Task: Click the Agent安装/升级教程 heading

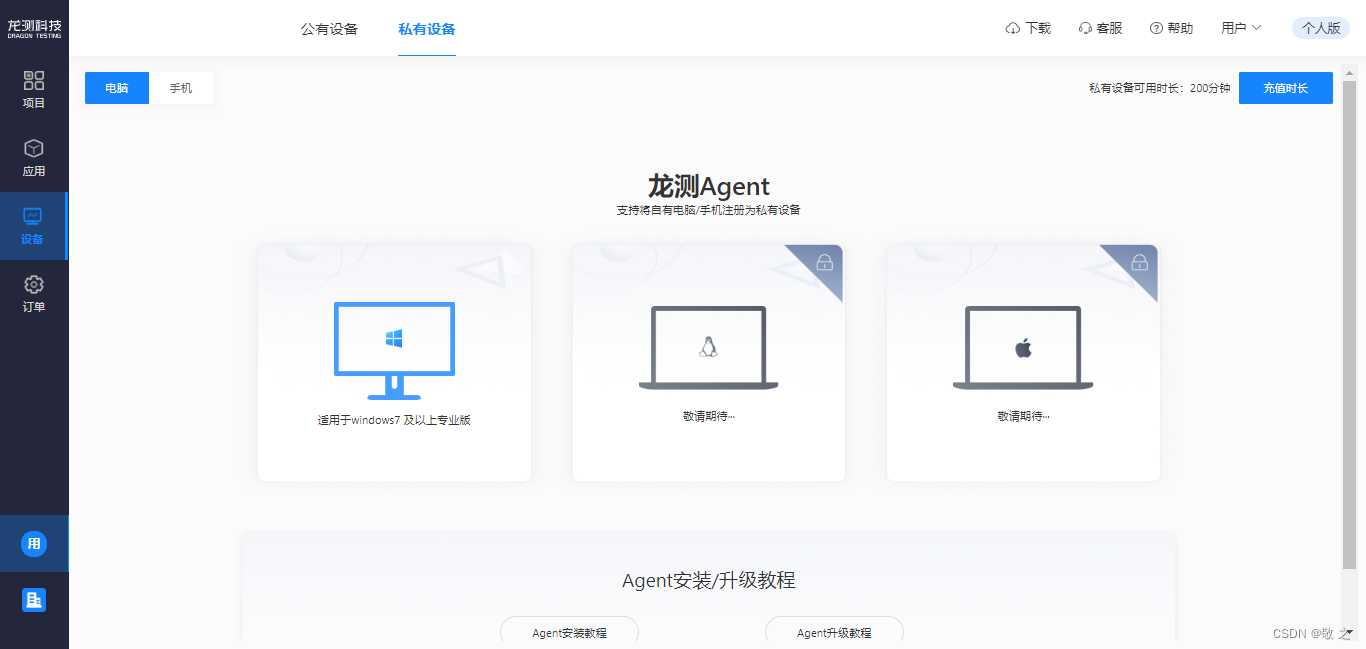Action: pos(709,580)
